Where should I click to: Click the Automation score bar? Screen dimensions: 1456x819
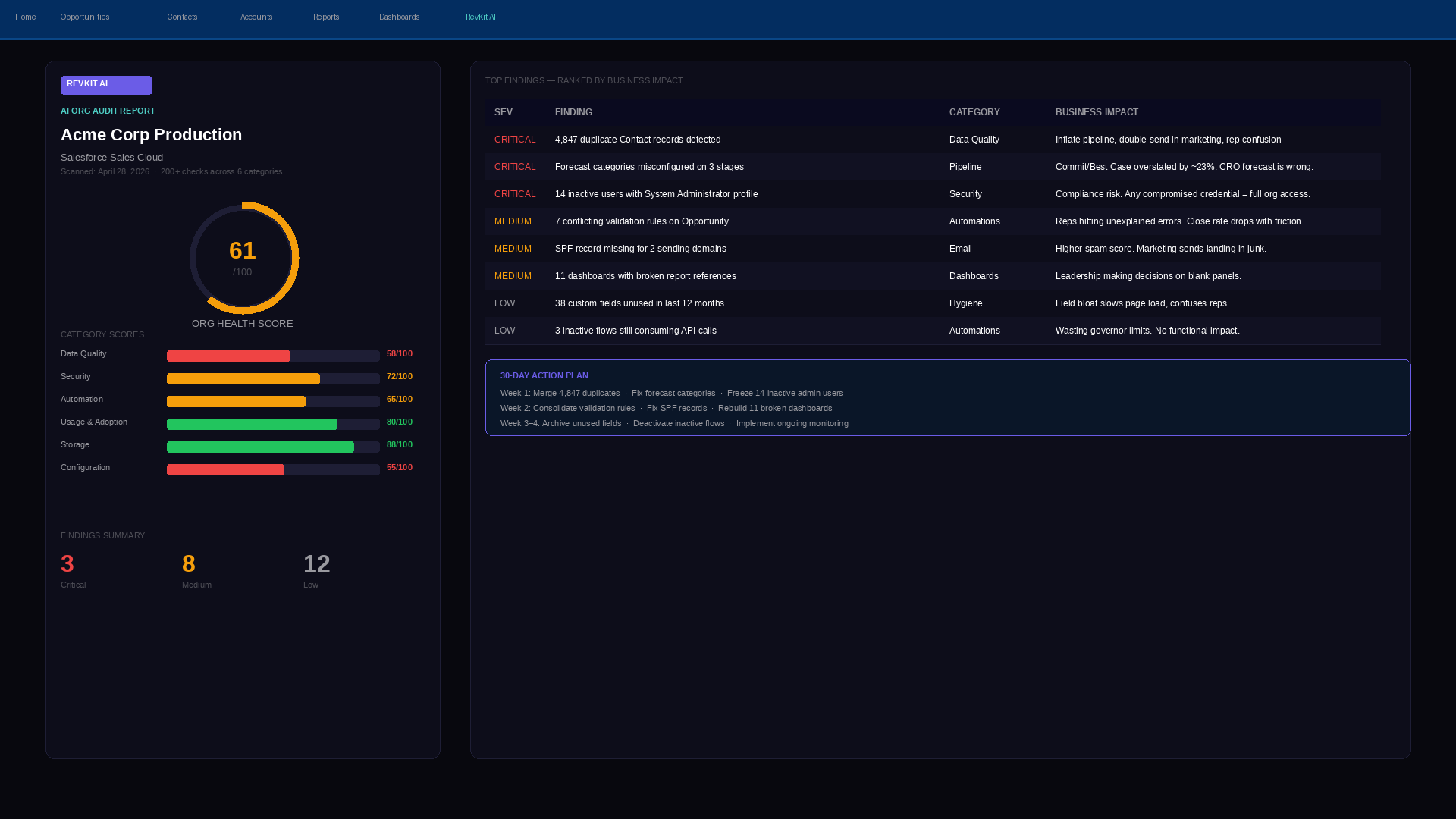pyautogui.click(x=273, y=402)
